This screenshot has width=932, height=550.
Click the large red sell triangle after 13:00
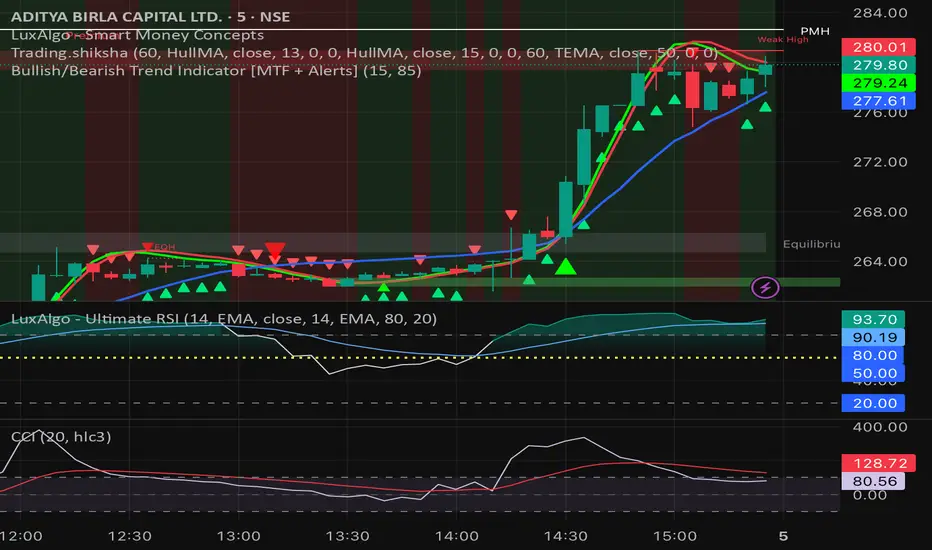tap(275, 250)
